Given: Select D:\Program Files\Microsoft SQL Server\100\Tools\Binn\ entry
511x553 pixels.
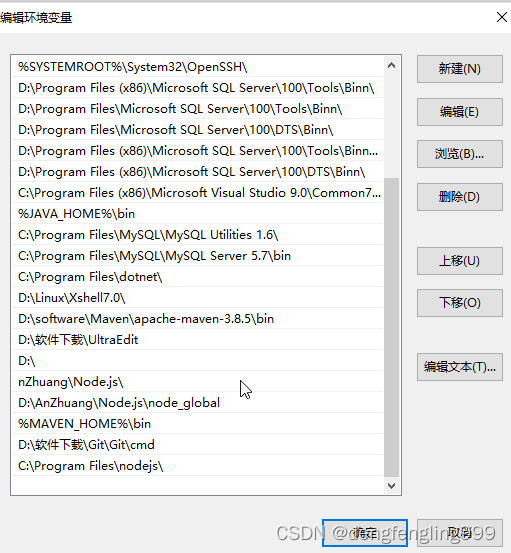Looking at the screenshot, I should (197, 109).
